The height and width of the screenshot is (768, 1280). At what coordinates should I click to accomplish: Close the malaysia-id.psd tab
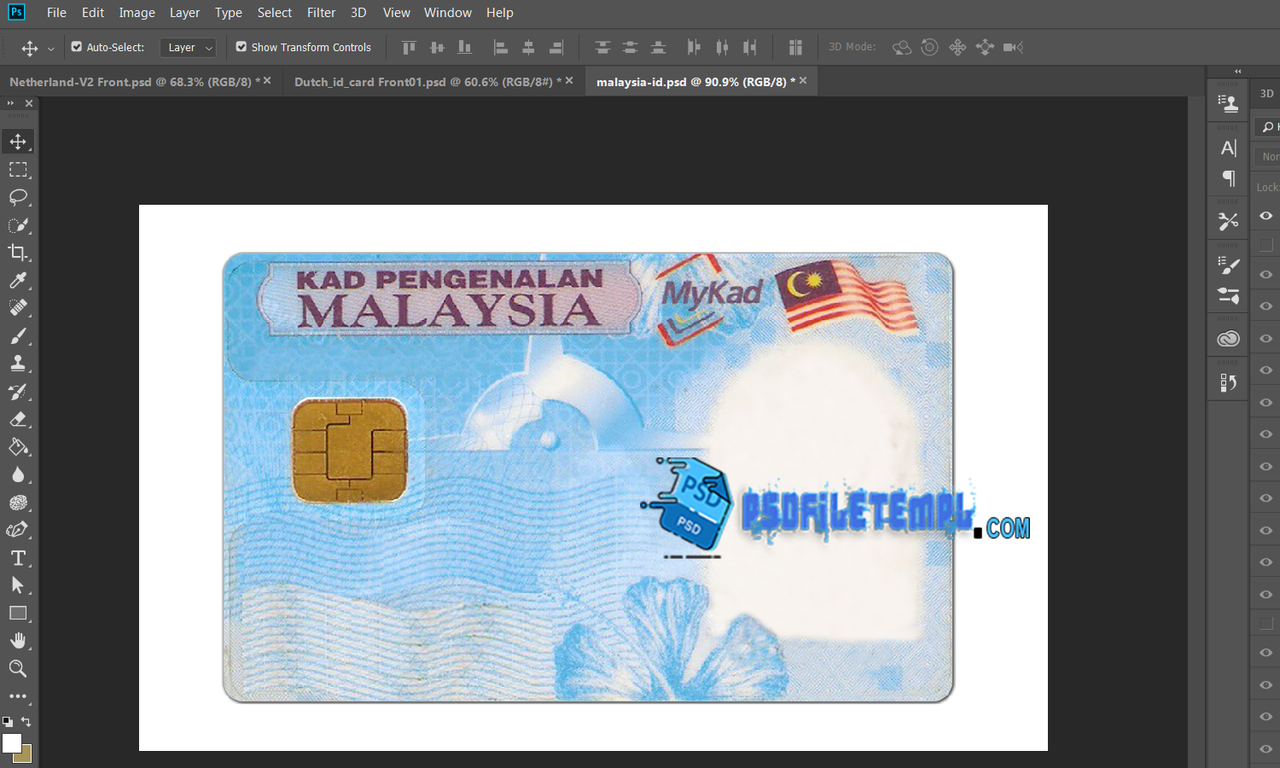click(802, 80)
